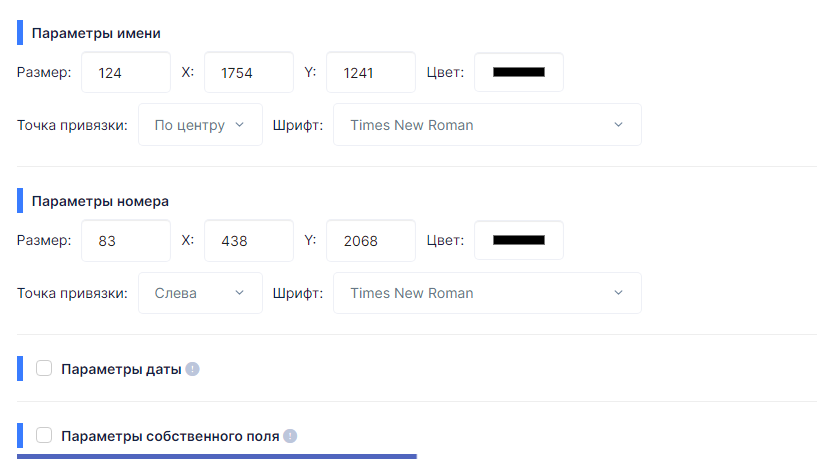The height and width of the screenshot is (459, 833).
Task: Click the Параметры даты label text
Action: [x=121, y=369]
